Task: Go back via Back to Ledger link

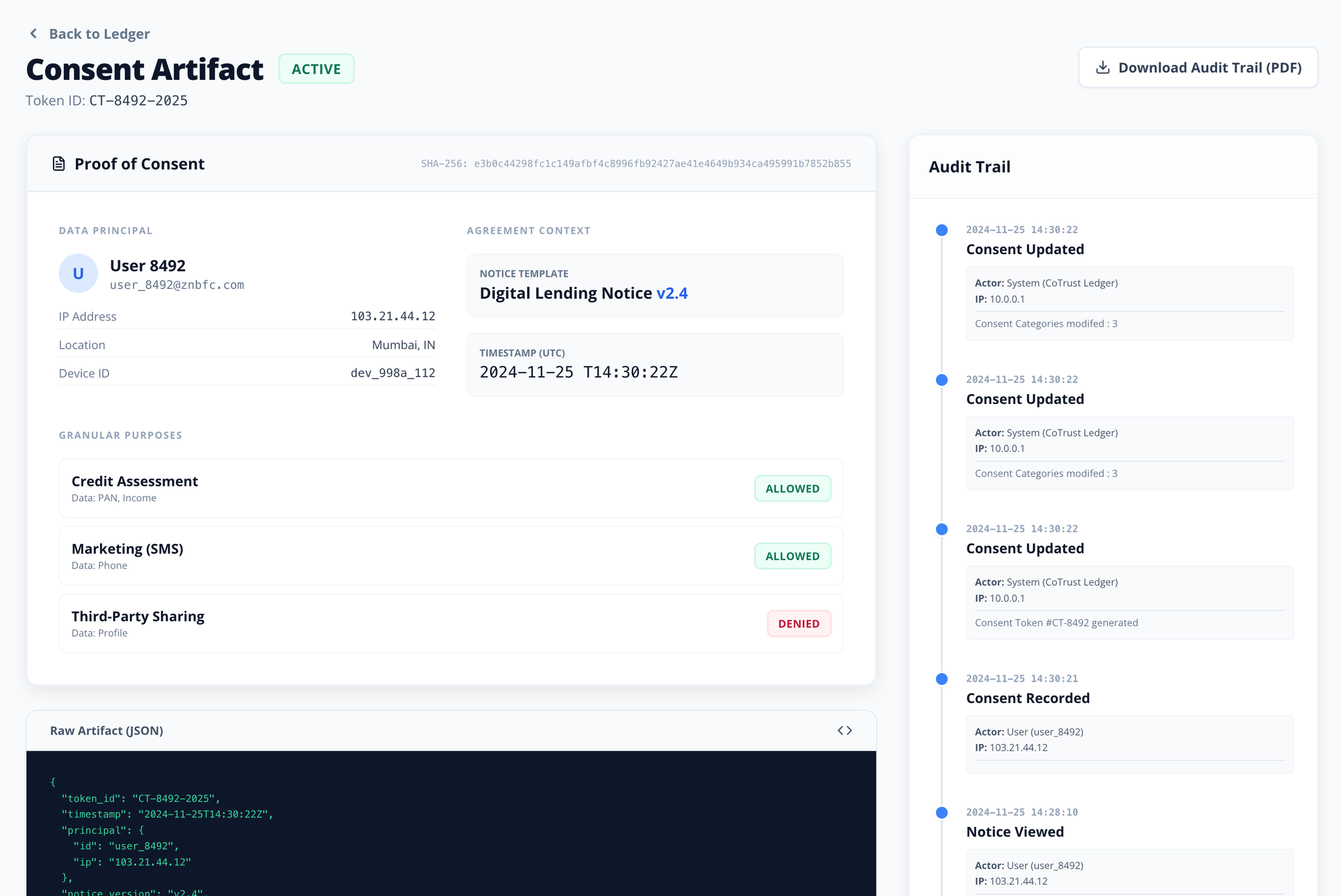Action: click(99, 34)
